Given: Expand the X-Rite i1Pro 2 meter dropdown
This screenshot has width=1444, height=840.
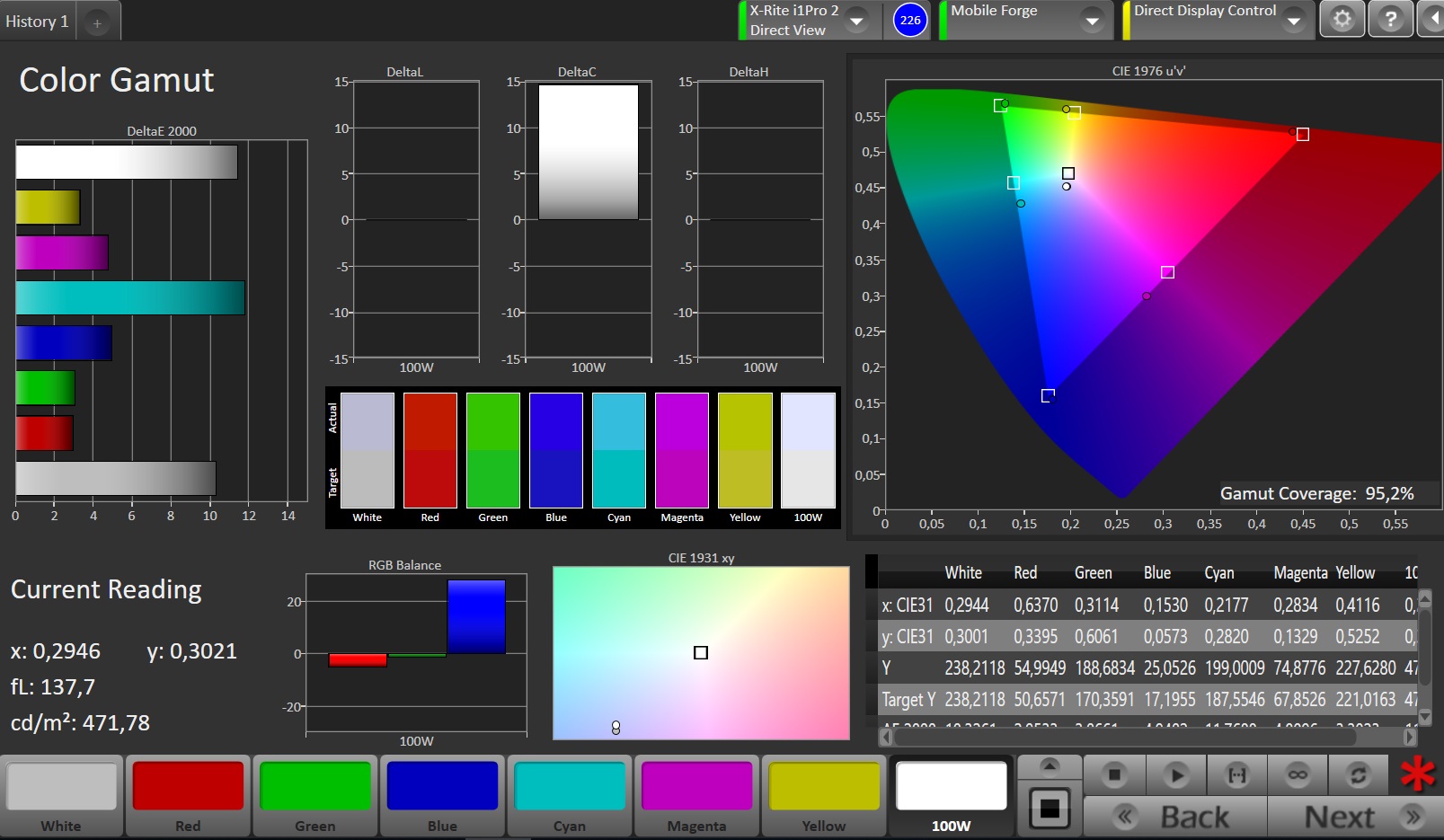Looking at the screenshot, I should point(856,20).
